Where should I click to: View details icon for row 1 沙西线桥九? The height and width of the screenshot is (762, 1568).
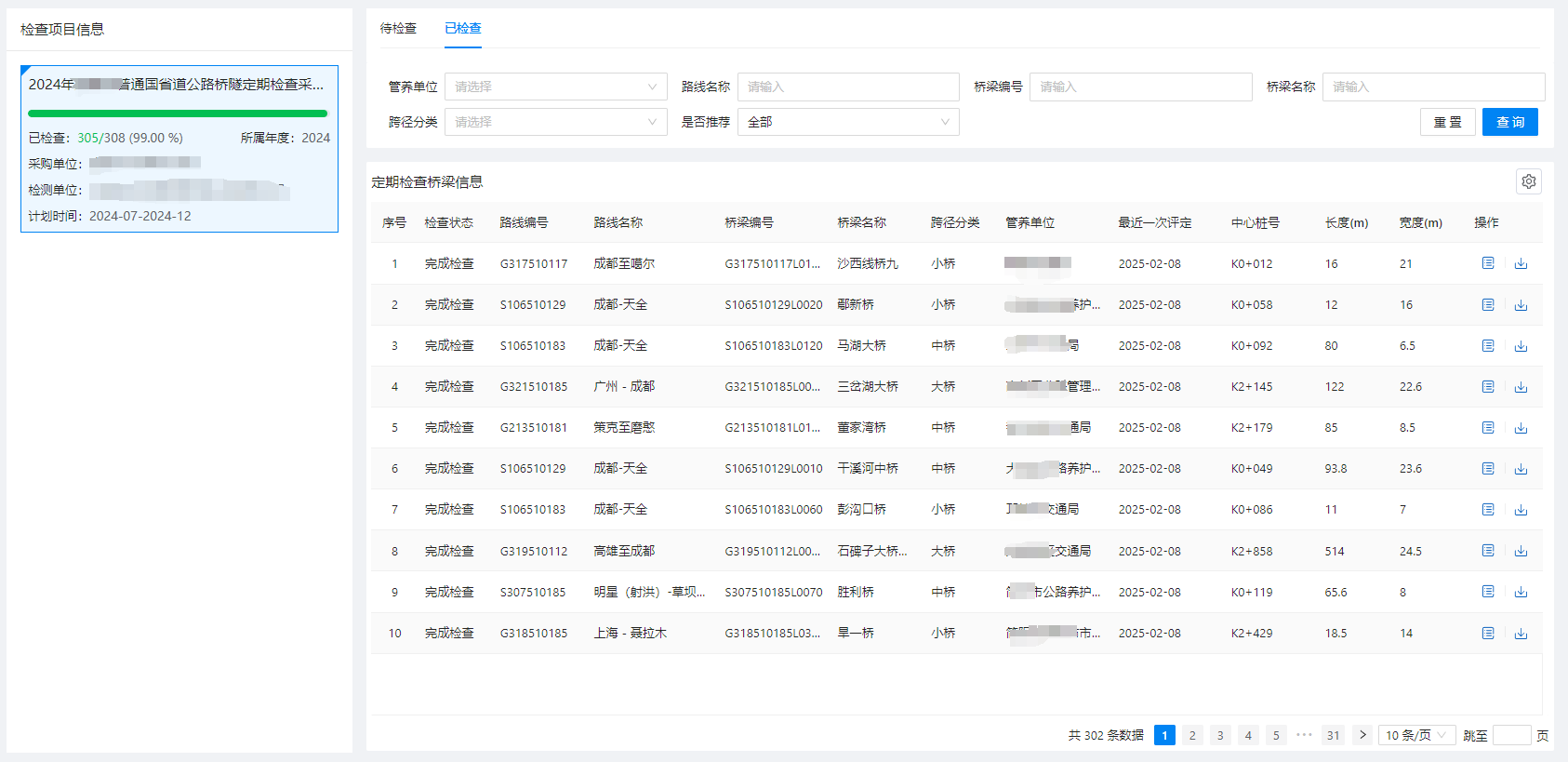1488,263
